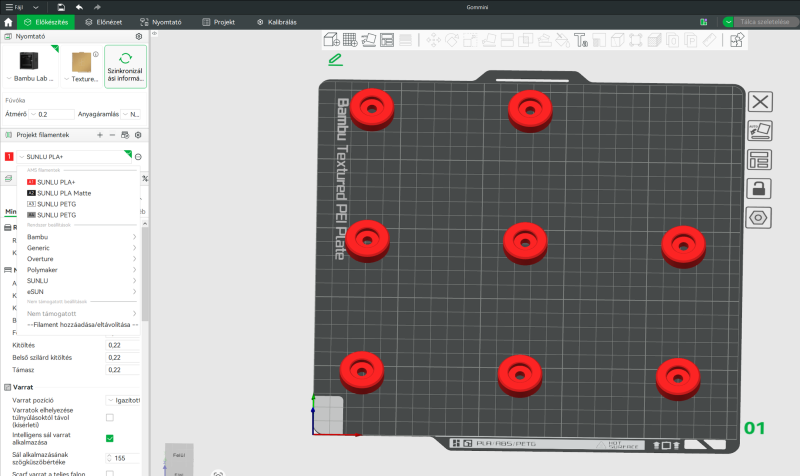Screen dimensions: 800x476
Task: Expand the SUNLU vendor submenu
Action: tap(79, 281)
